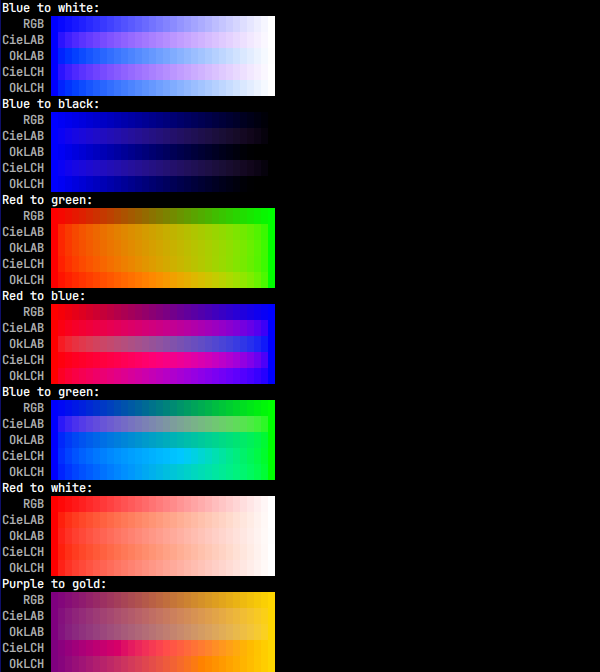Click the CieLAB gradient bar under Blue to black
The height and width of the screenshot is (672, 600).
[163, 136]
